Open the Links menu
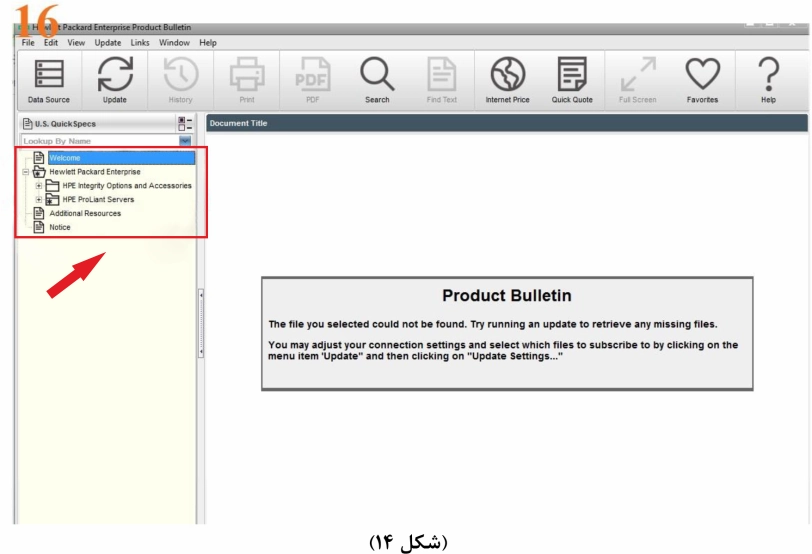The height and width of the screenshot is (554, 812). point(140,43)
